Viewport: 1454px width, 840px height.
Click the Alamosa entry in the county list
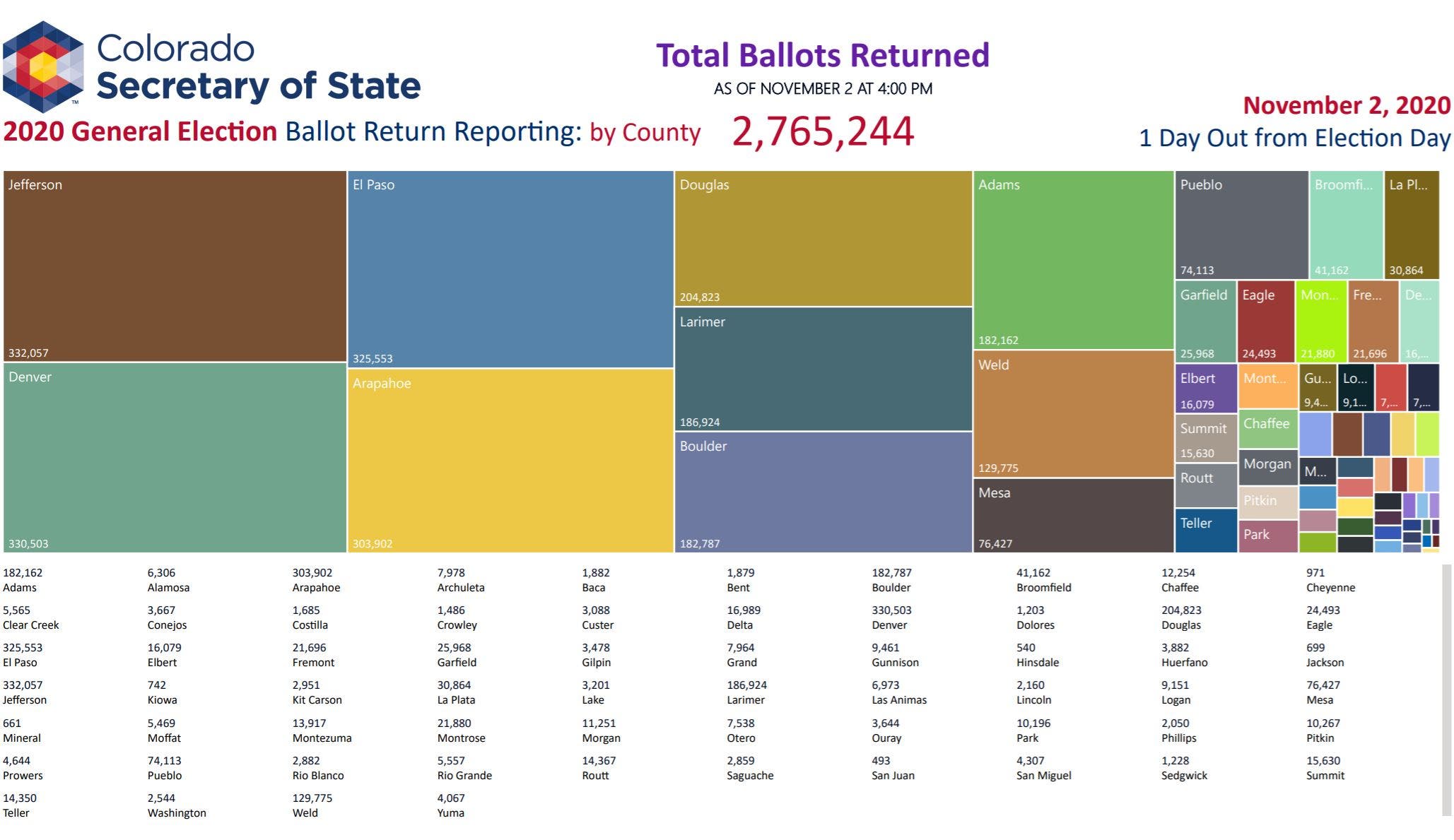click(168, 581)
